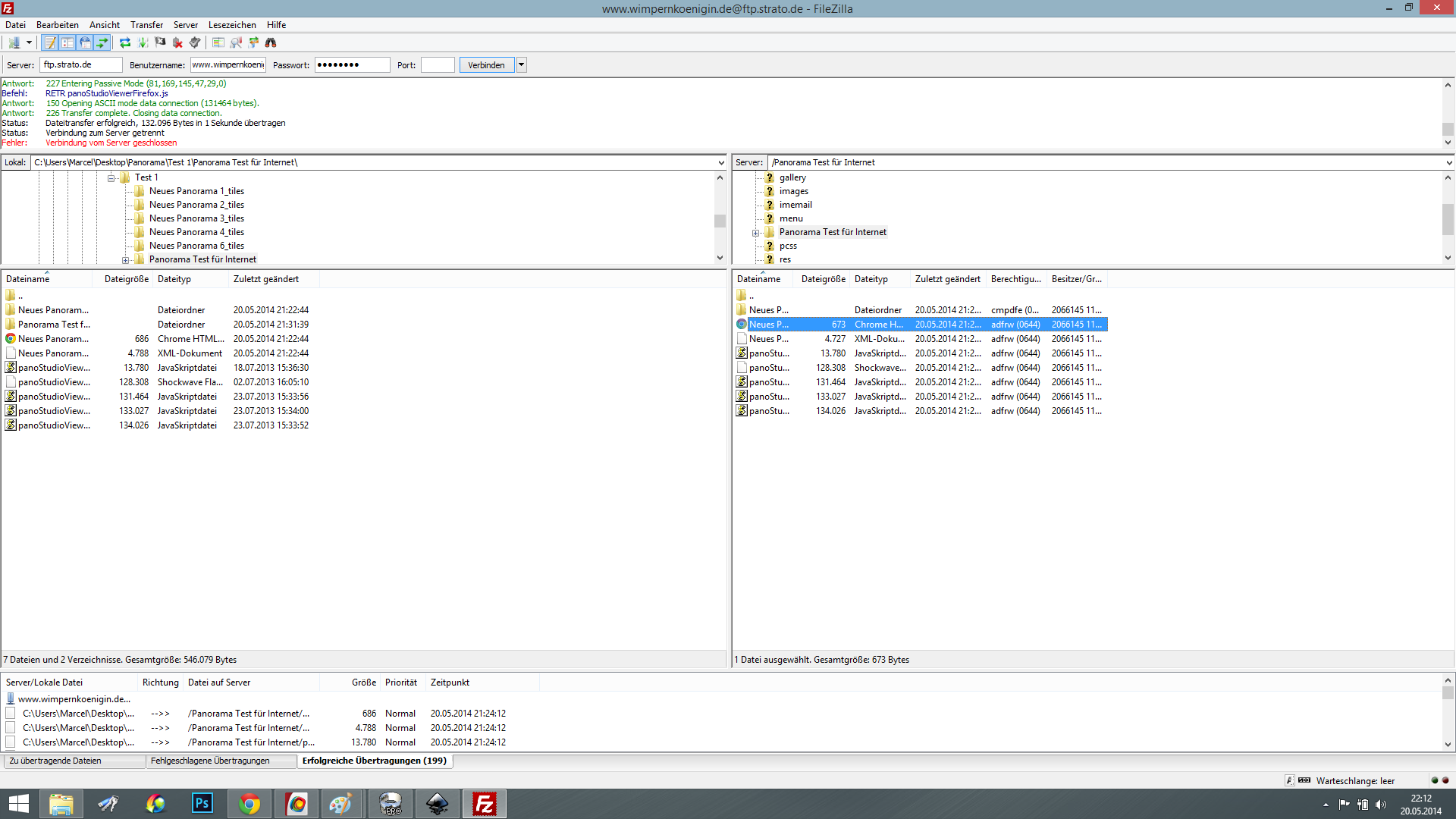Click the refresh file lists icon
The image size is (1456, 819).
pyautogui.click(x=125, y=43)
